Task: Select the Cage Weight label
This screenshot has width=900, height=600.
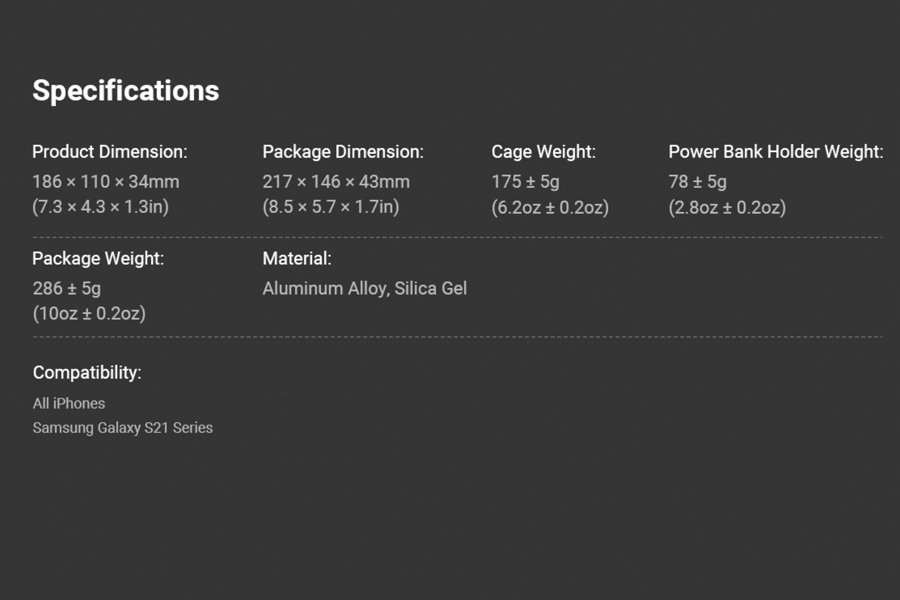Action: pos(543,152)
